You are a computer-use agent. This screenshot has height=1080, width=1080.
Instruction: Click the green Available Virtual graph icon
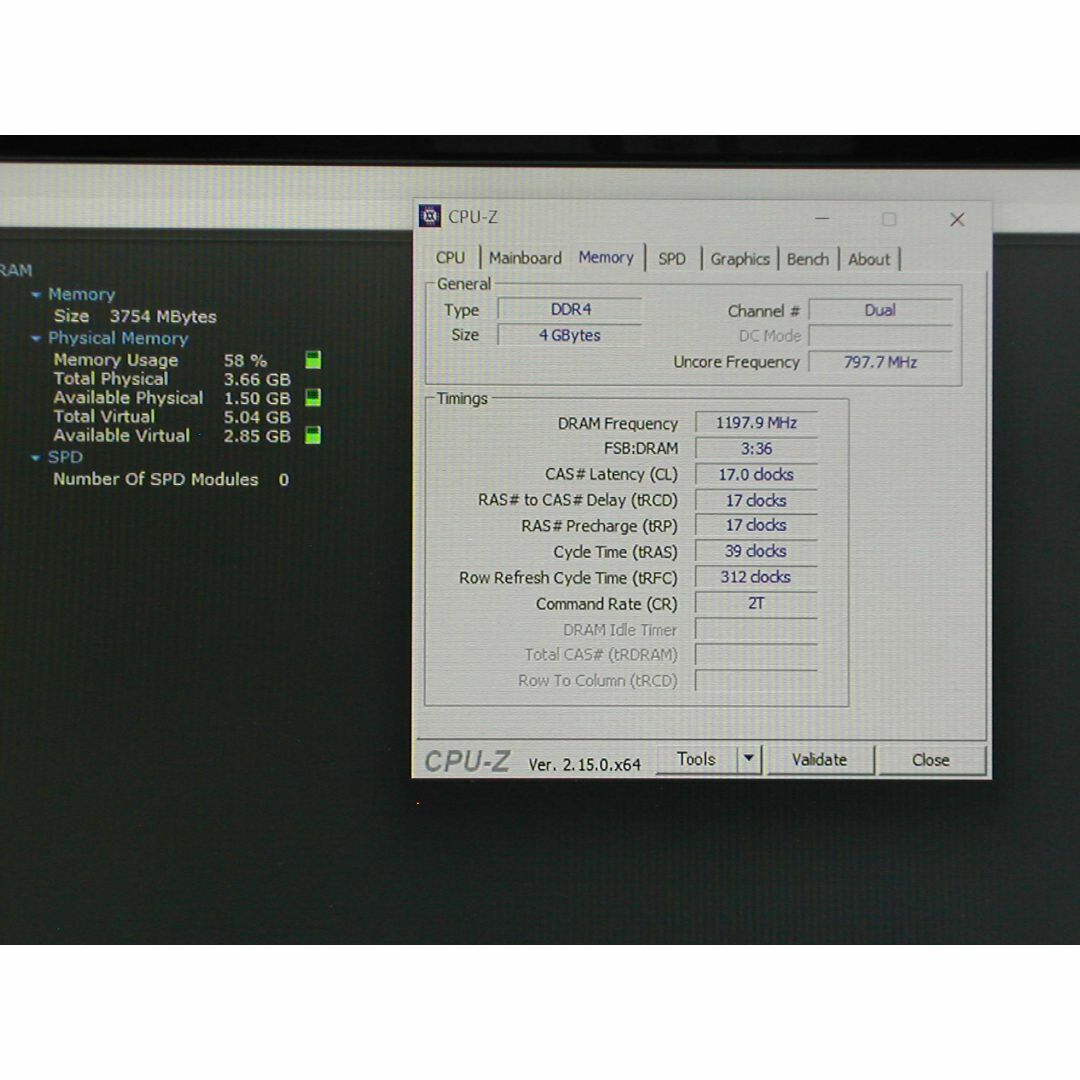coord(313,435)
